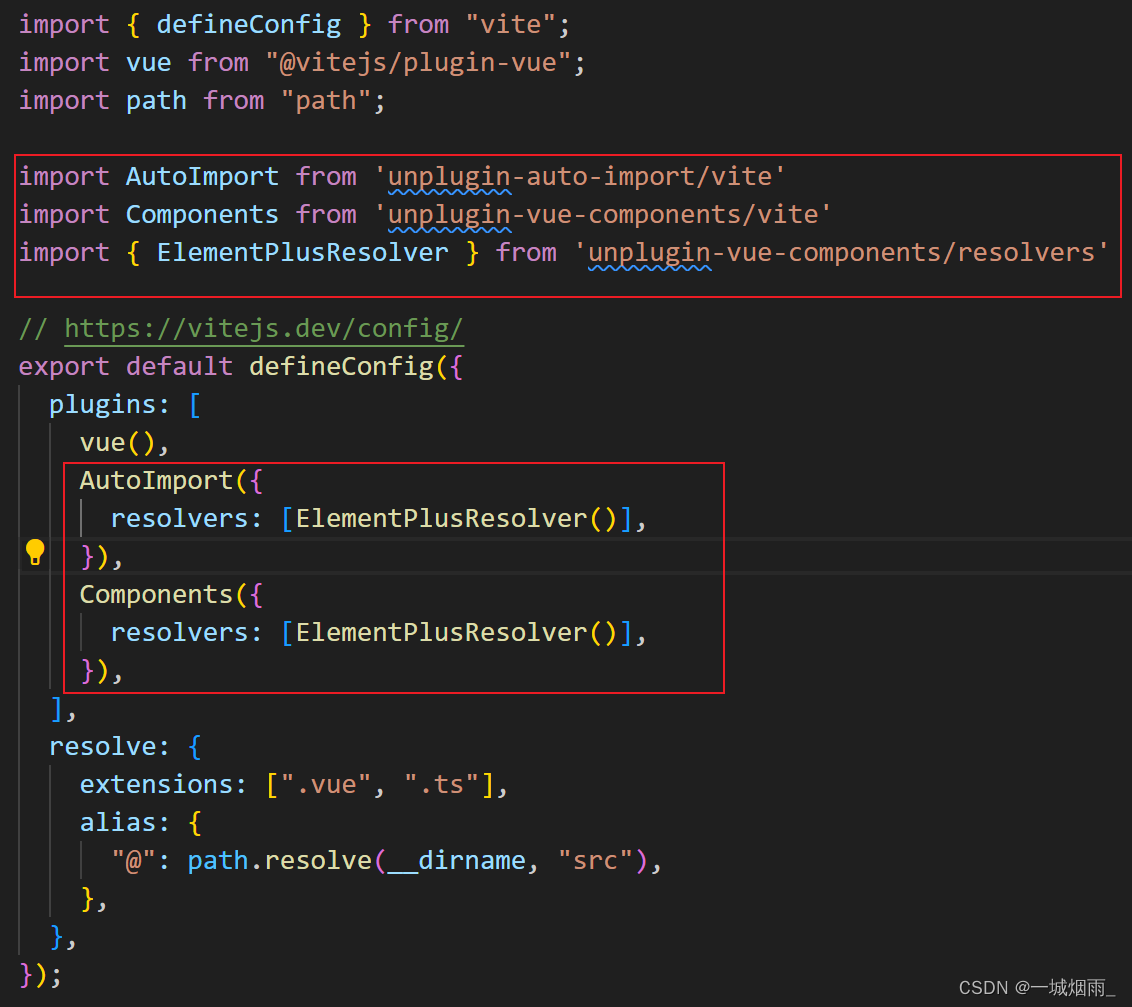
Task: Place cursor on AutoImport( plugin call
Action: pyautogui.click(x=155, y=481)
